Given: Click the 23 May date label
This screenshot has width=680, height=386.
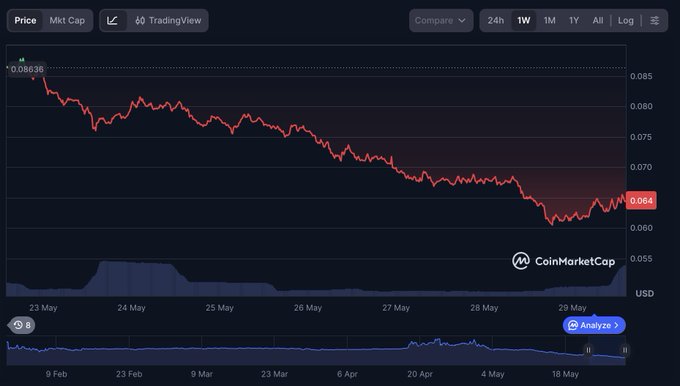Looking at the screenshot, I should click(43, 307).
